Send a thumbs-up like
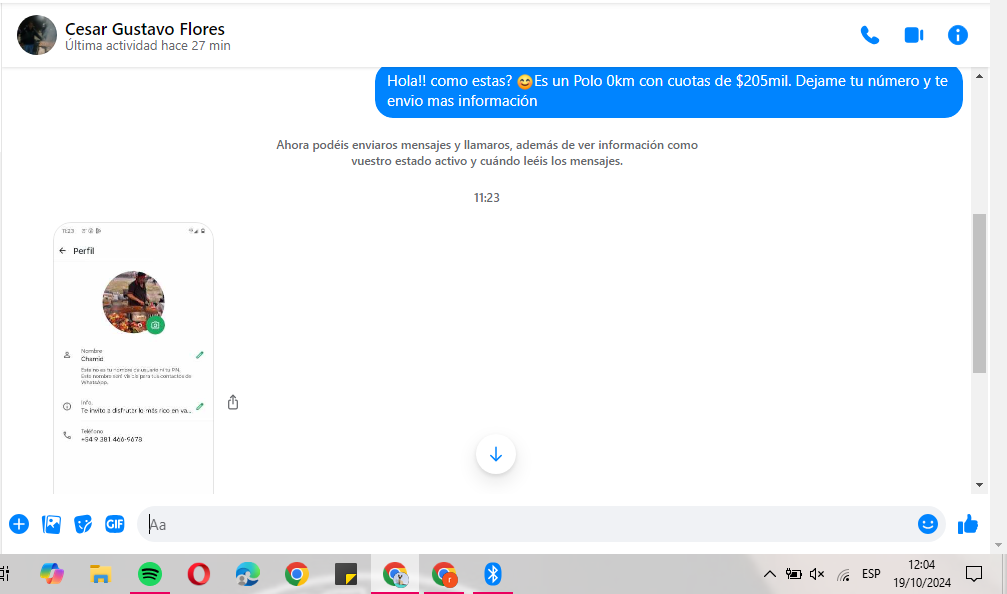This screenshot has height=594, width=1007. pos(968,524)
